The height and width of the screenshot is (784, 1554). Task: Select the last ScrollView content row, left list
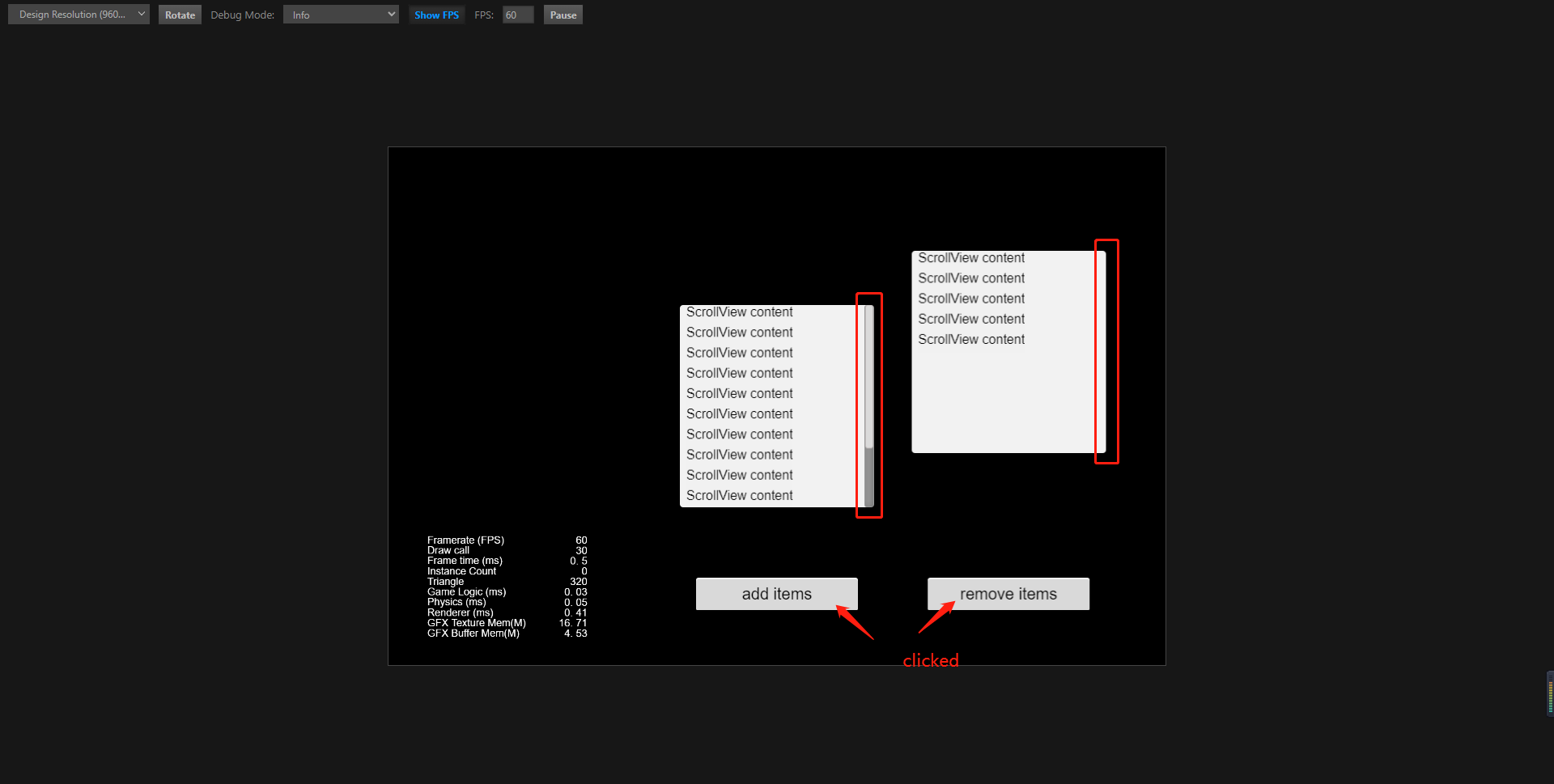coord(739,494)
